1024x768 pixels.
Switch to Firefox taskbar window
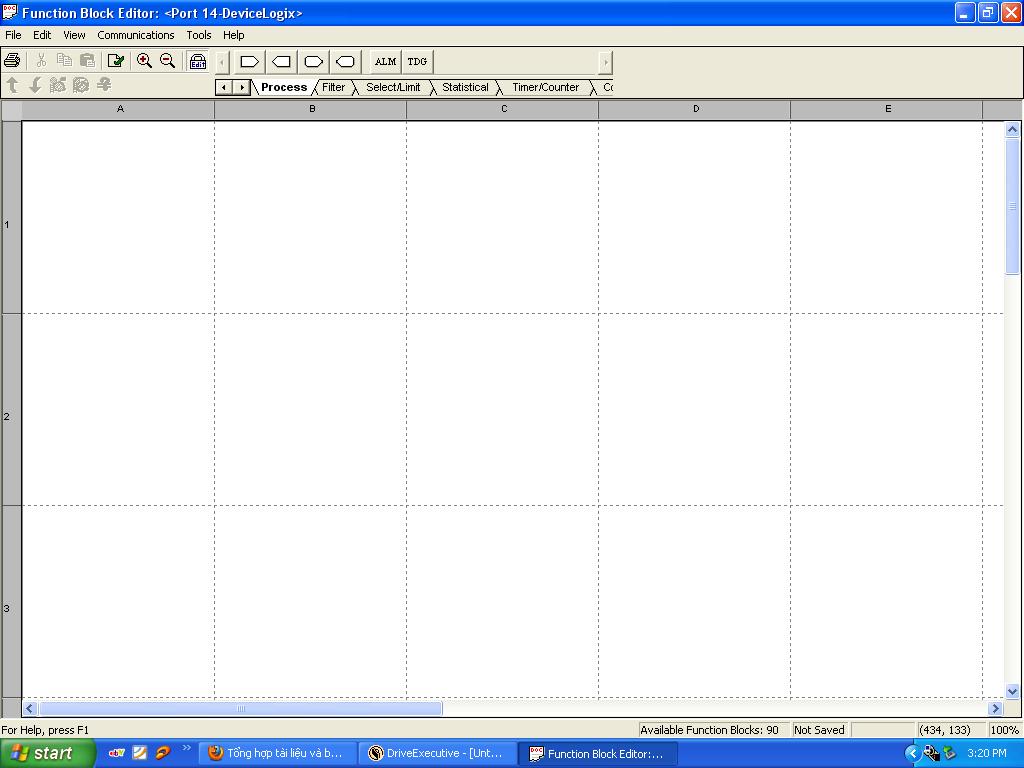tap(278, 754)
